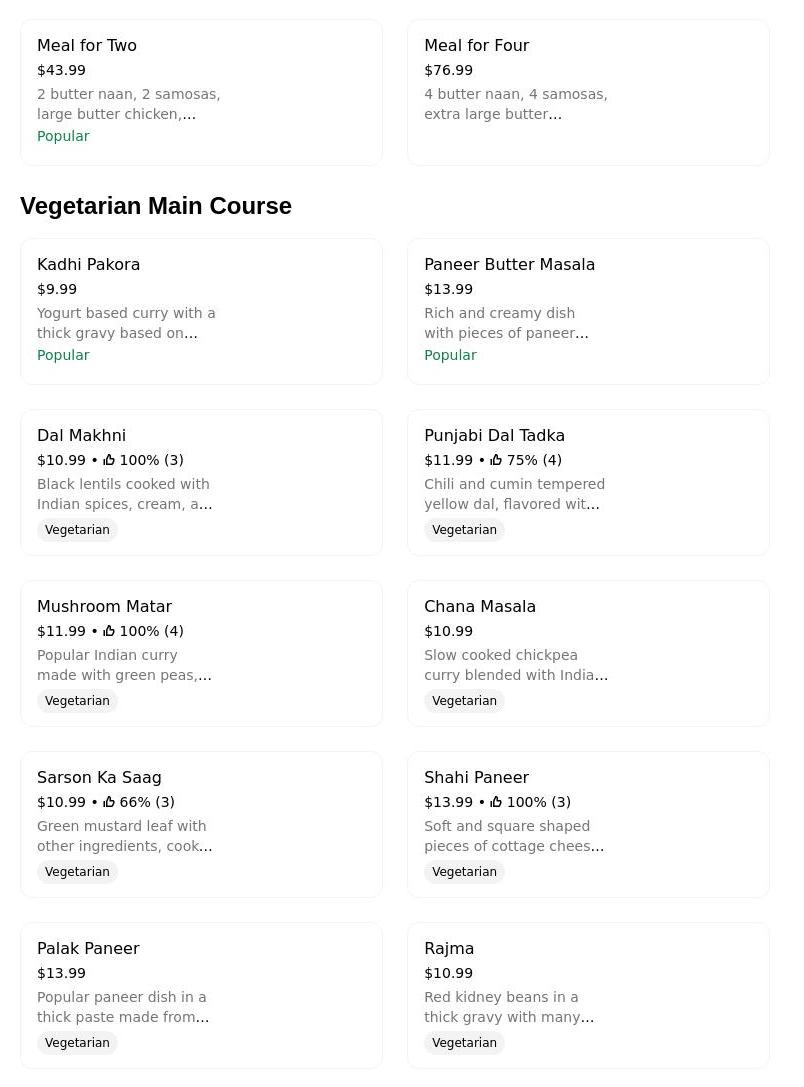Click the Shahi Paneer dish title

[x=476, y=777]
